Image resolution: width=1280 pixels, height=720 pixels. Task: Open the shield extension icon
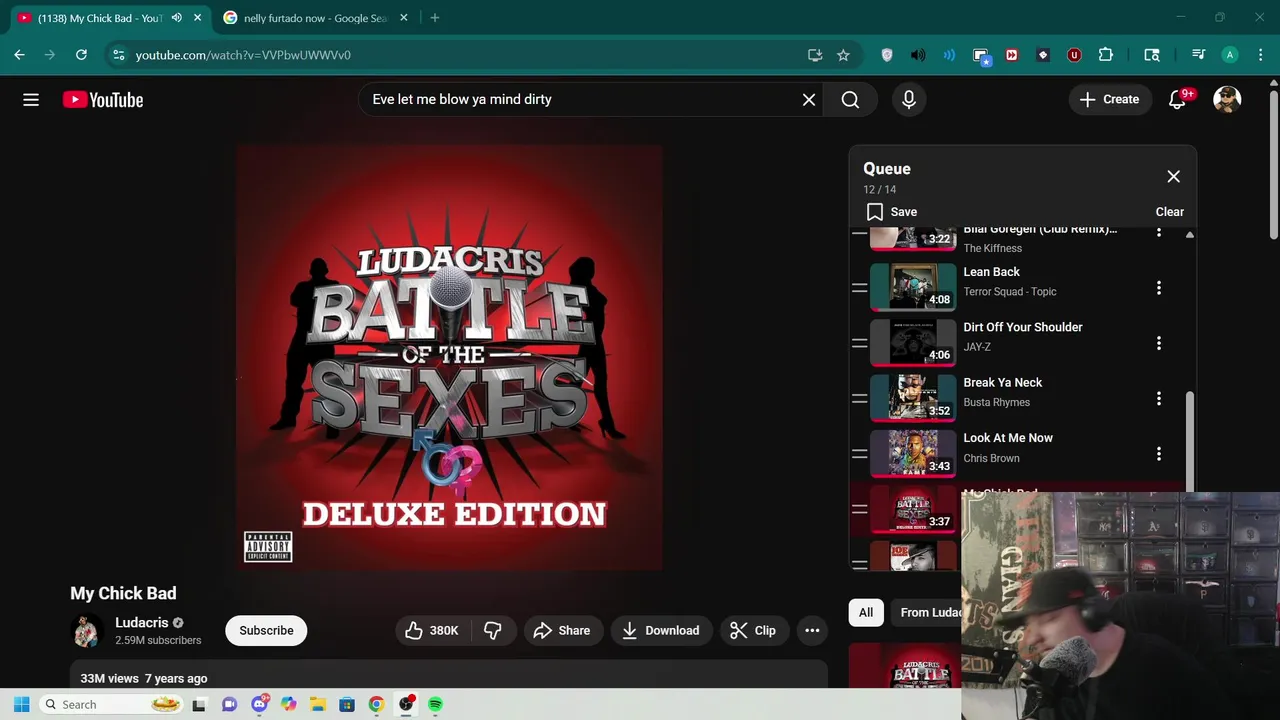[886, 55]
